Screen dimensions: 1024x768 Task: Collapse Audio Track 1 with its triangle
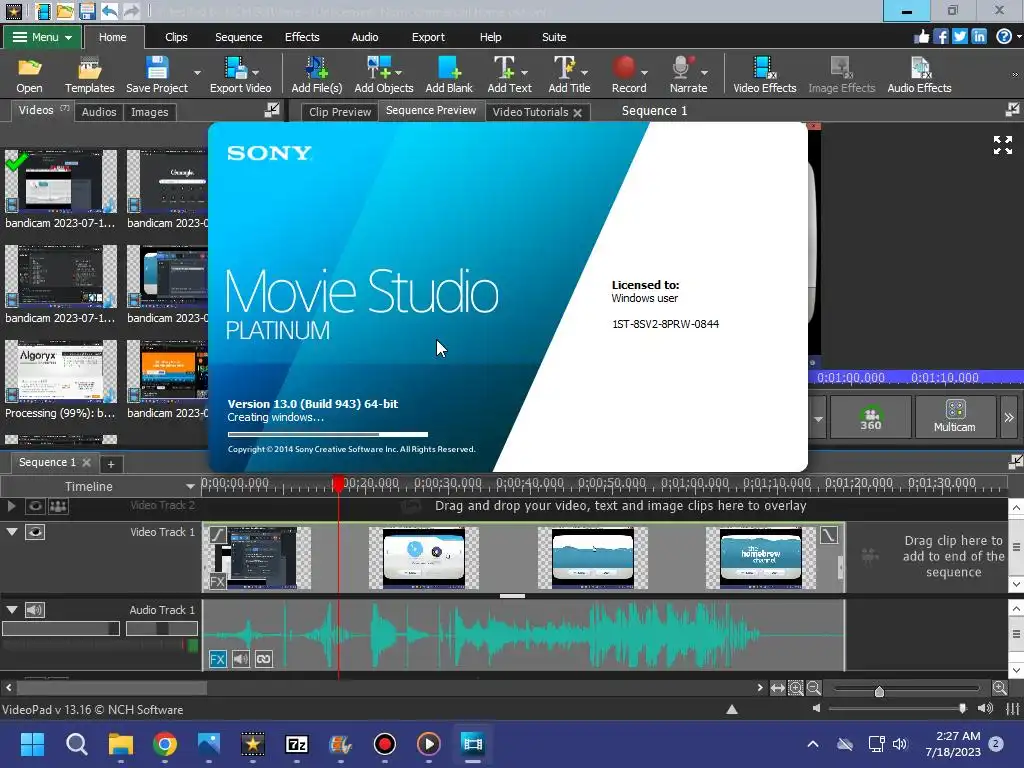[12, 610]
